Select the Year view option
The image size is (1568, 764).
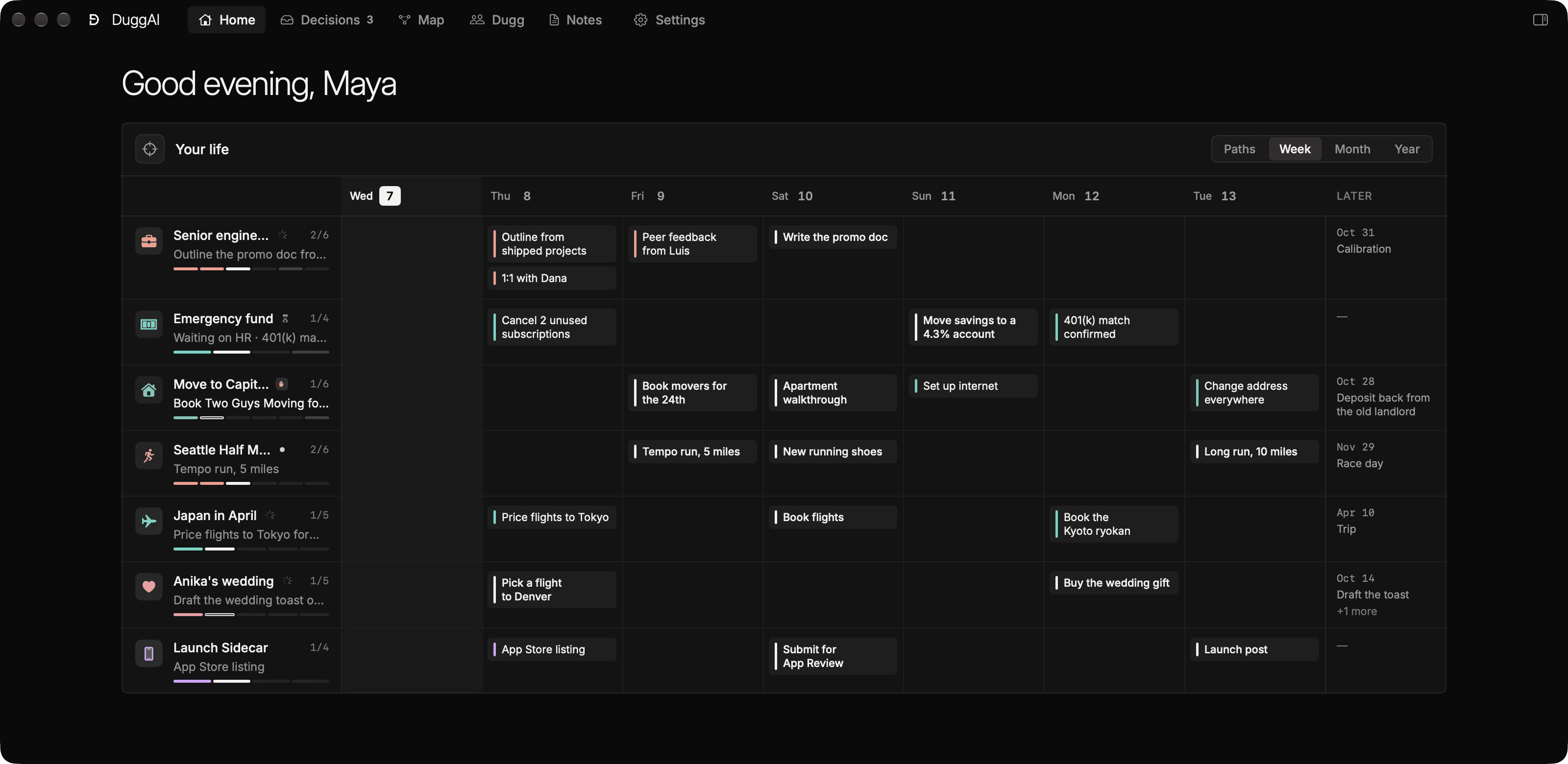1407,149
